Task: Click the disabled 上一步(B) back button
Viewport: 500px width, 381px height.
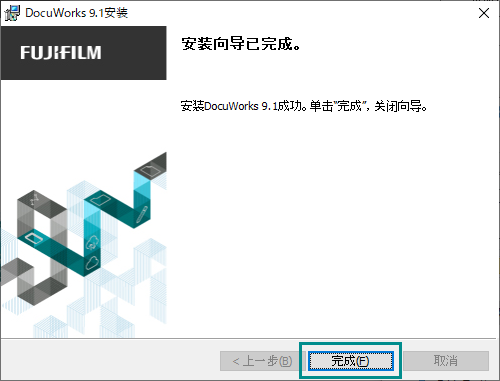Action: (263, 361)
